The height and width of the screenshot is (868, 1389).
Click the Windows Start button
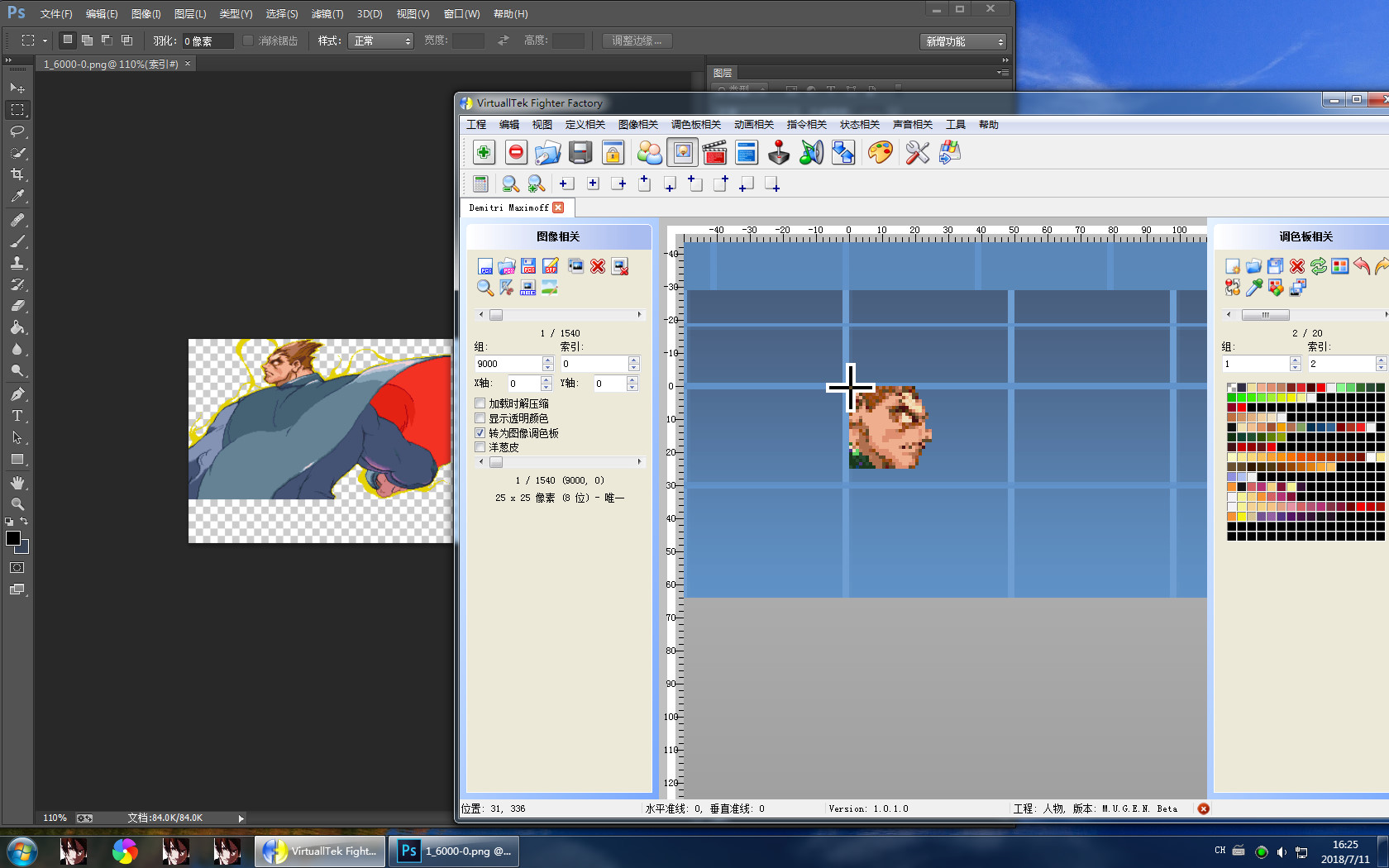pos(21,851)
